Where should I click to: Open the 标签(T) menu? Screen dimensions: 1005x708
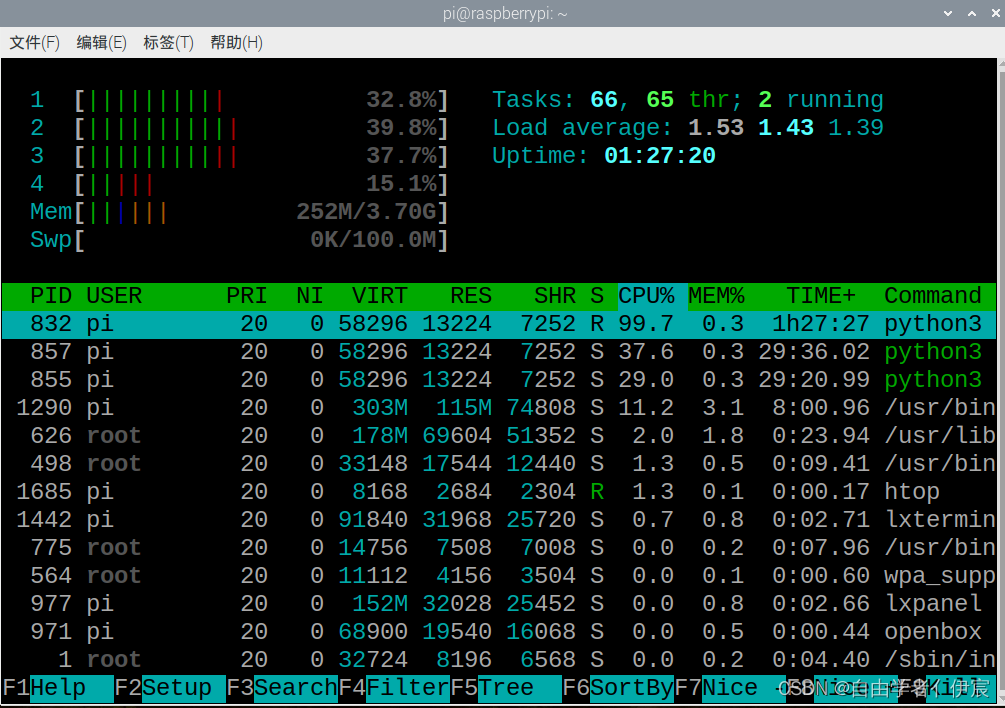coord(166,42)
